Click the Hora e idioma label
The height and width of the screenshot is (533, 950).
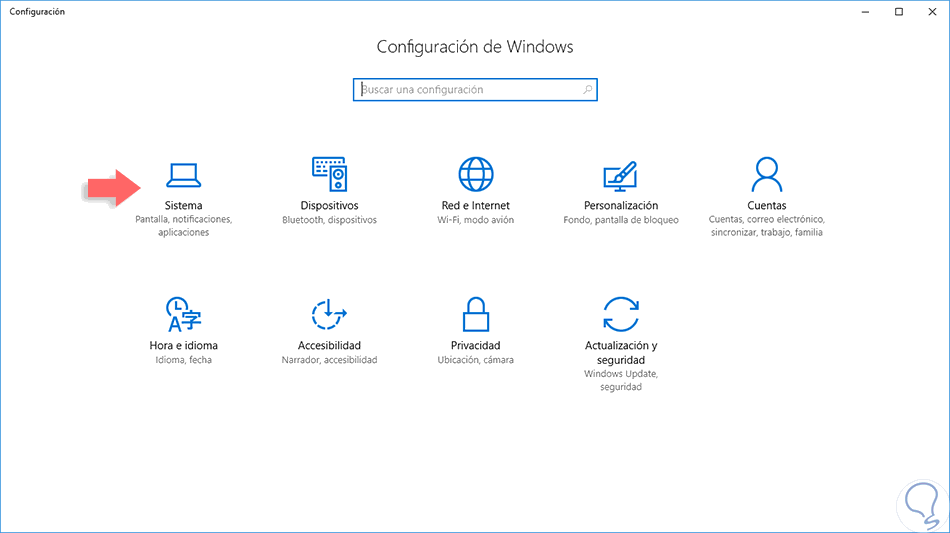coord(184,345)
